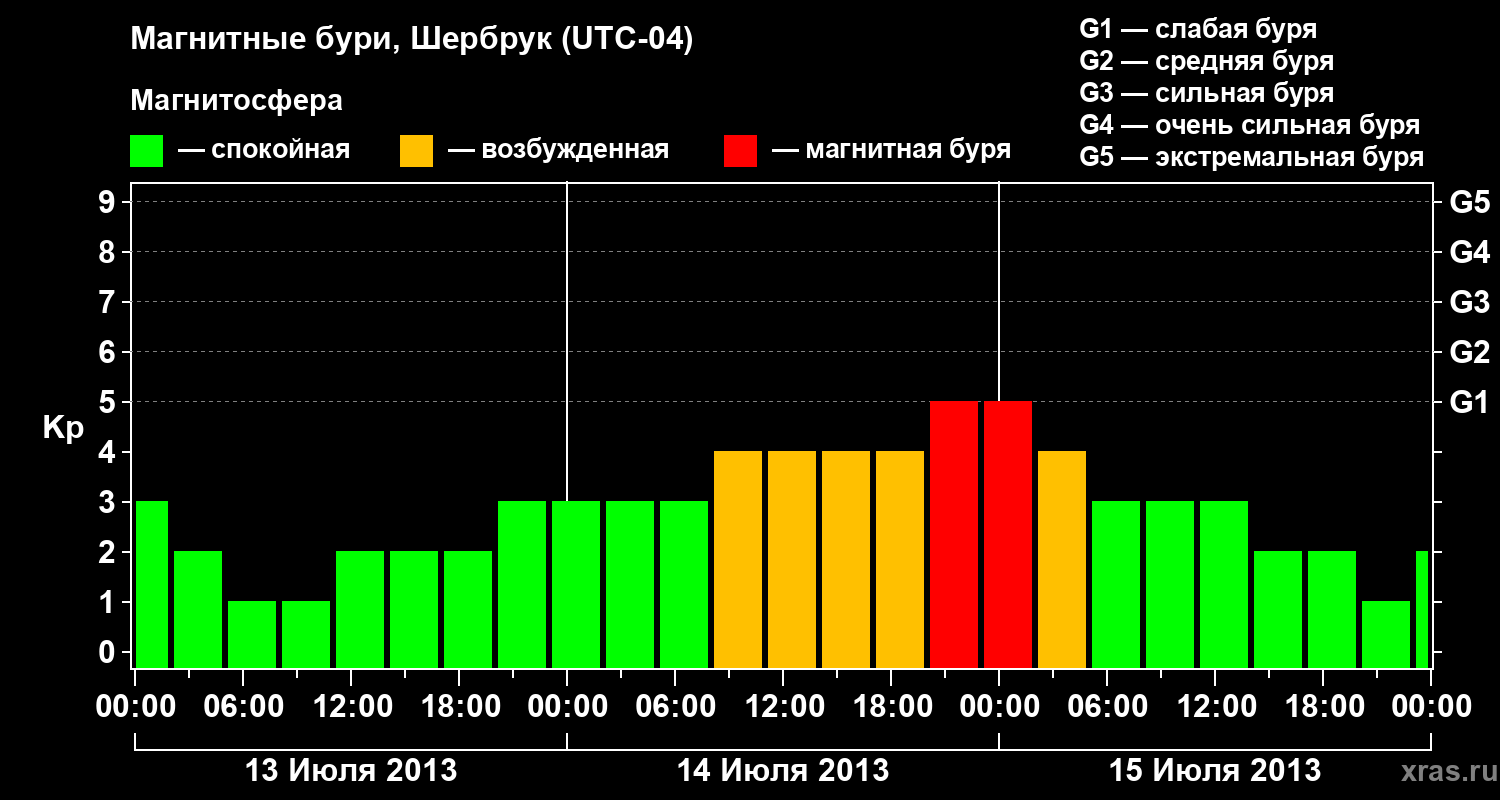Click the Kp value 9 on left axis

pyautogui.click(x=109, y=202)
